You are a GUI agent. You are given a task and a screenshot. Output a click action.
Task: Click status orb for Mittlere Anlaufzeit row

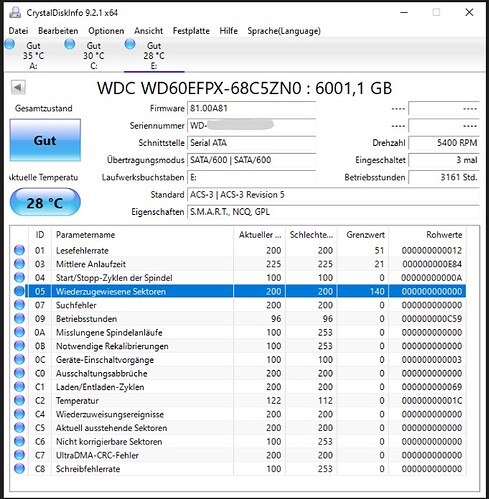[19, 264]
